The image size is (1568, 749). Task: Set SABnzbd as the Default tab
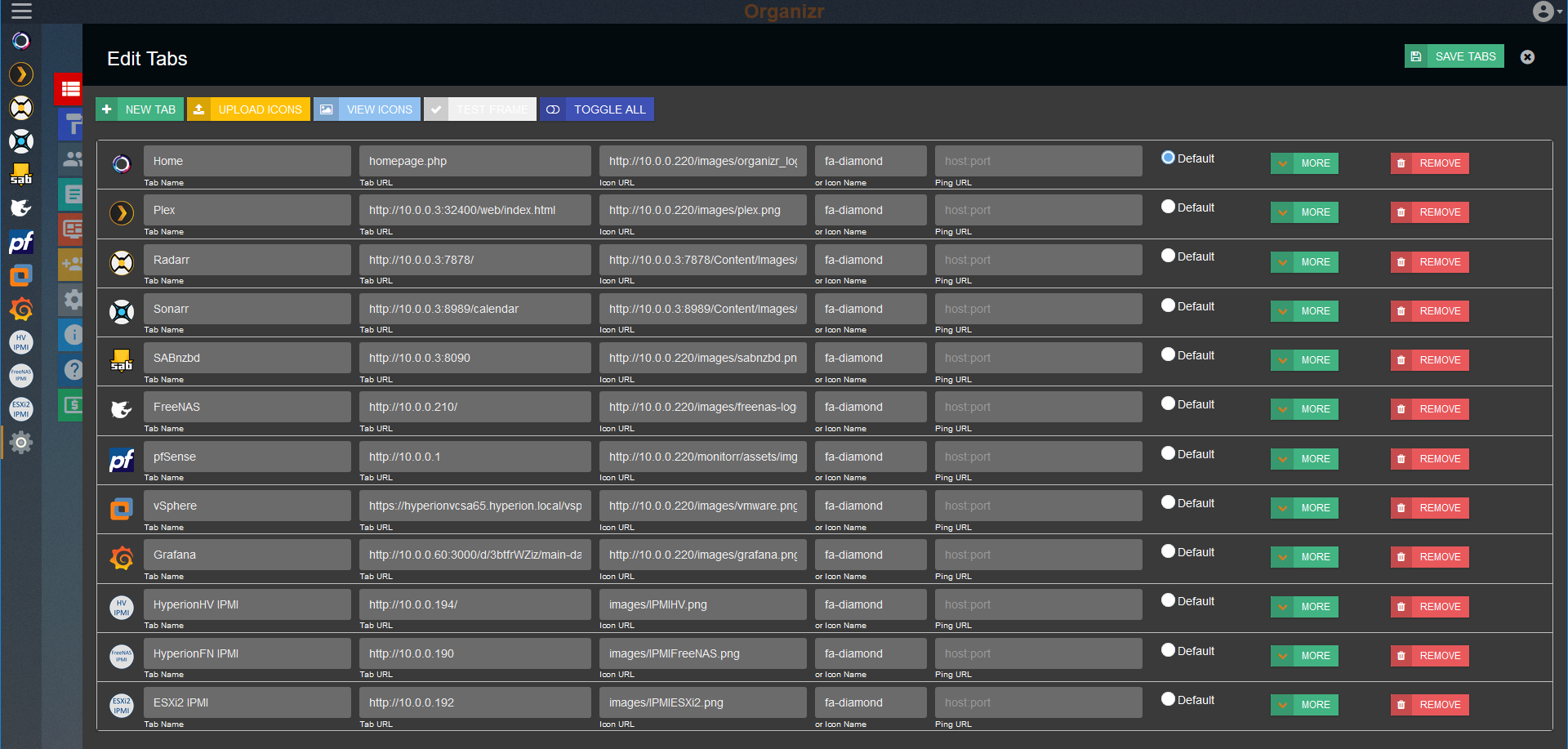(x=1168, y=354)
